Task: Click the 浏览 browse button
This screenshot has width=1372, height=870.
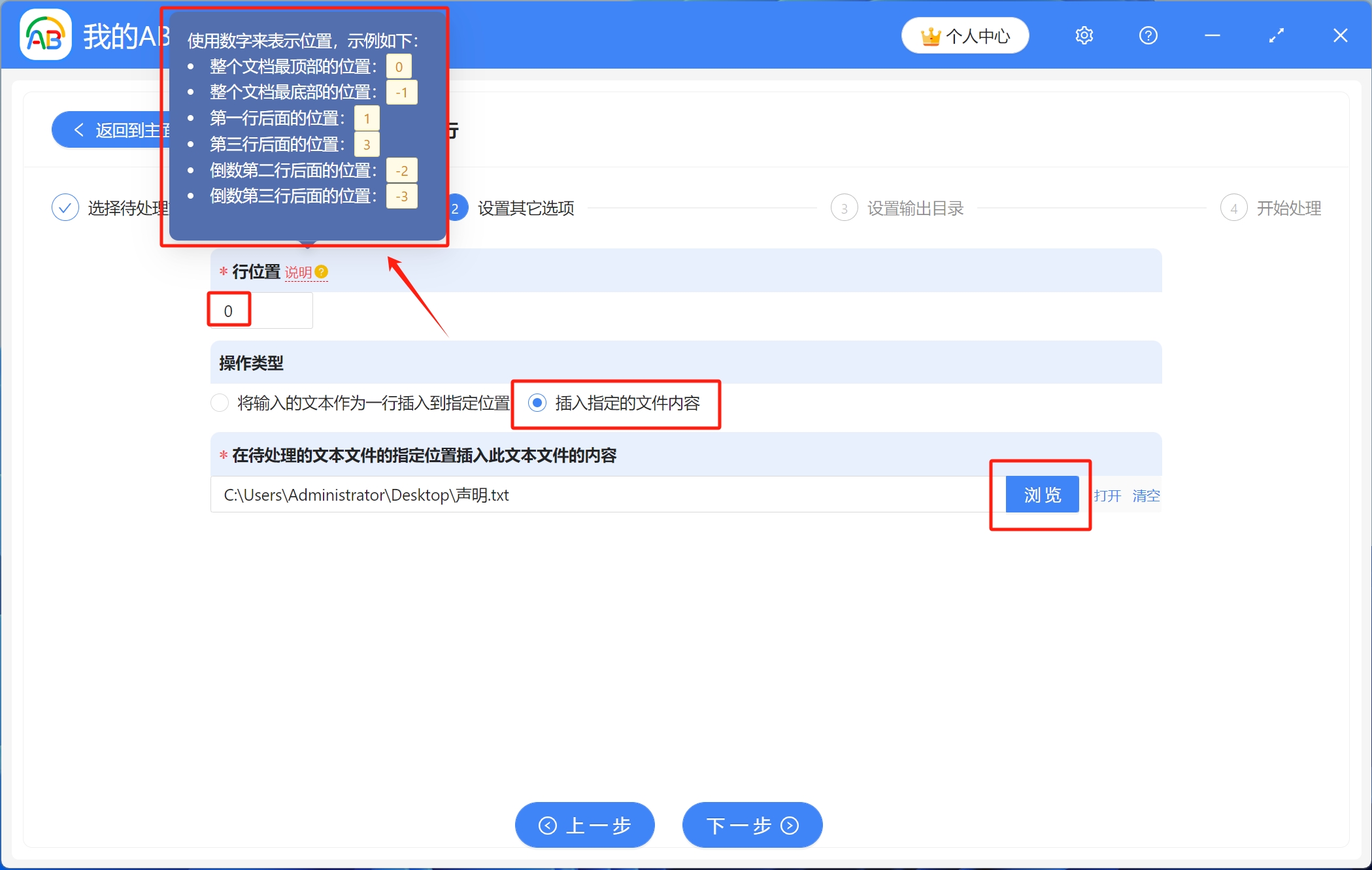Action: coord(1041,495)
